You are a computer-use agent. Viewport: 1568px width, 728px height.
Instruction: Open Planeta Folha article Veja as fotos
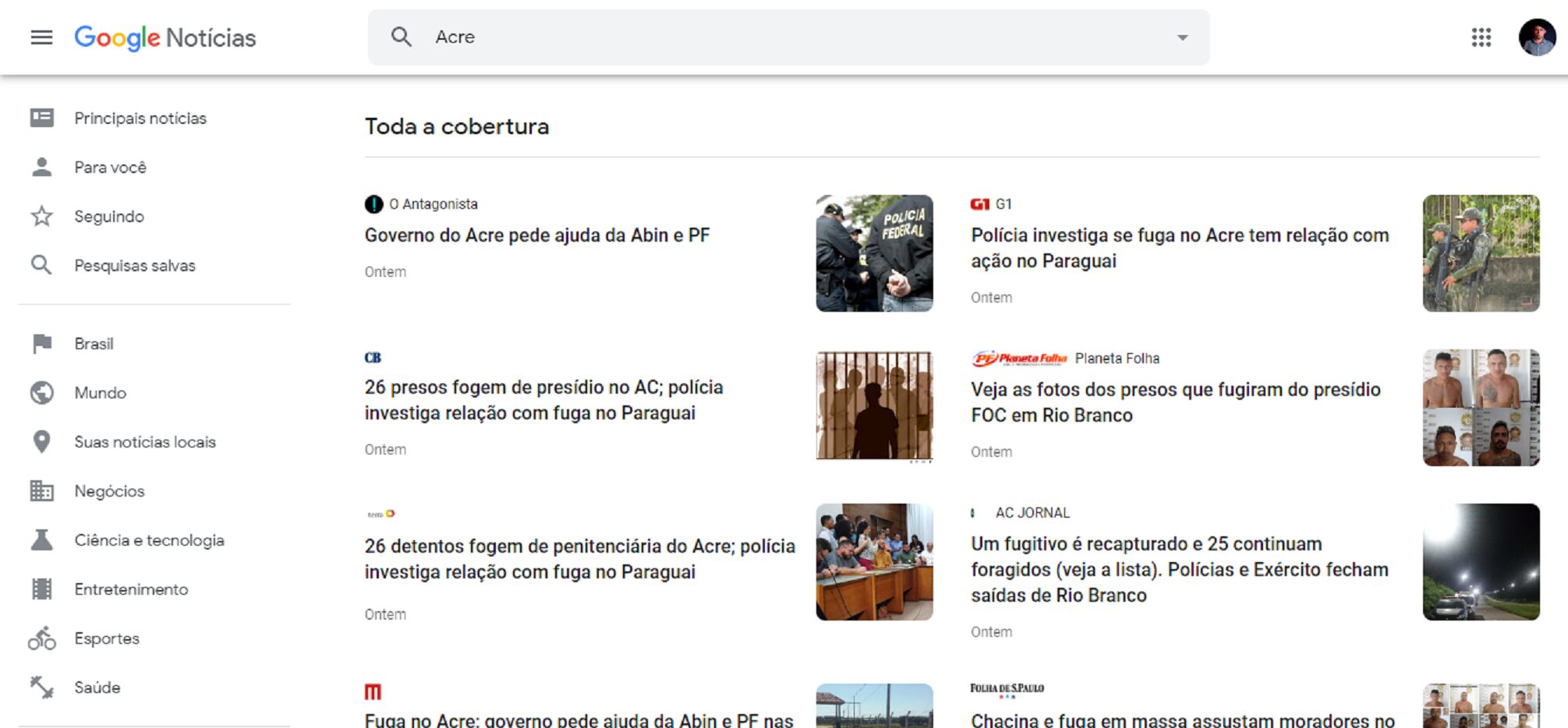(x=1176, y=402)
